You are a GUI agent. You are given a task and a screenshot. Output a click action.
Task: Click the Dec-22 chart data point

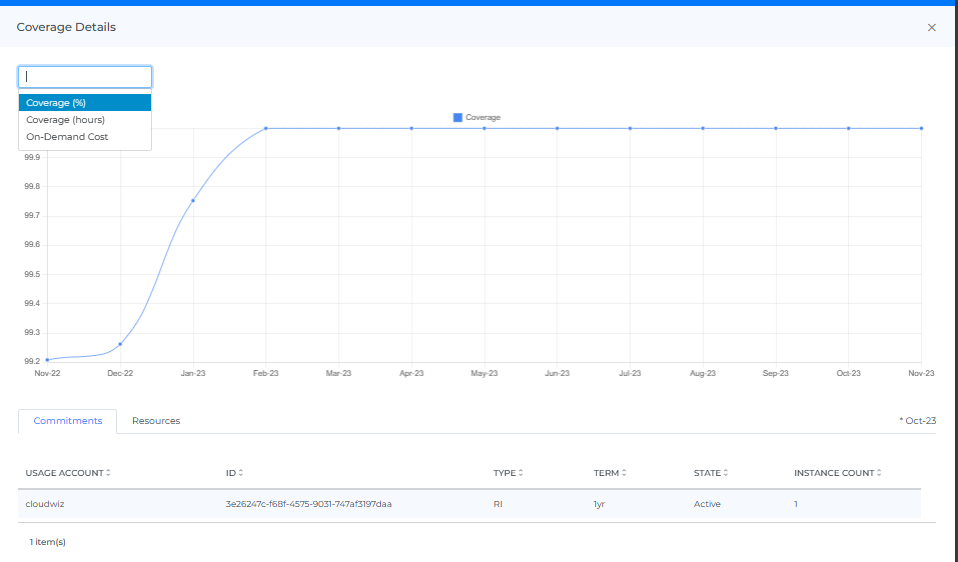pos(120,344)
